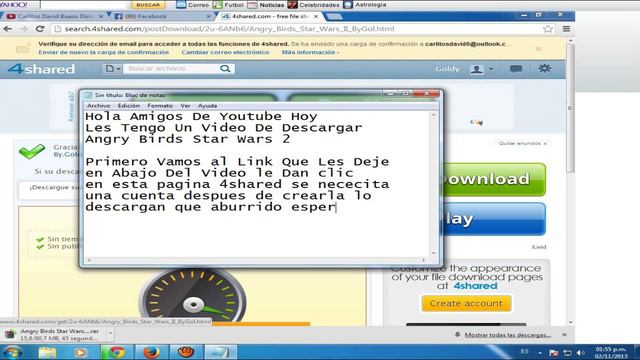Open the Chrome hamburger menu
The height and width of the screenshot is (360, 640).
566,29
